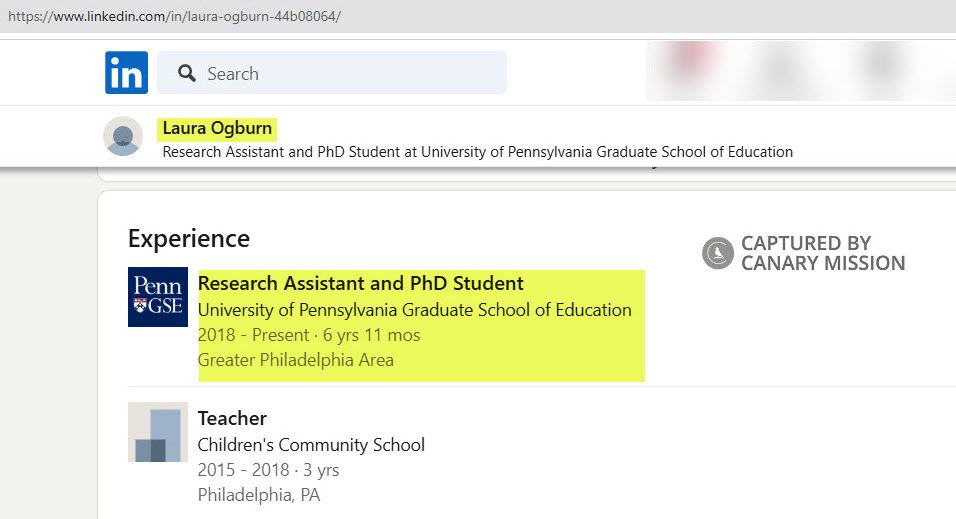Click the 2018 - Present date range
Screen dimensions: 956x519
(253, 335)
